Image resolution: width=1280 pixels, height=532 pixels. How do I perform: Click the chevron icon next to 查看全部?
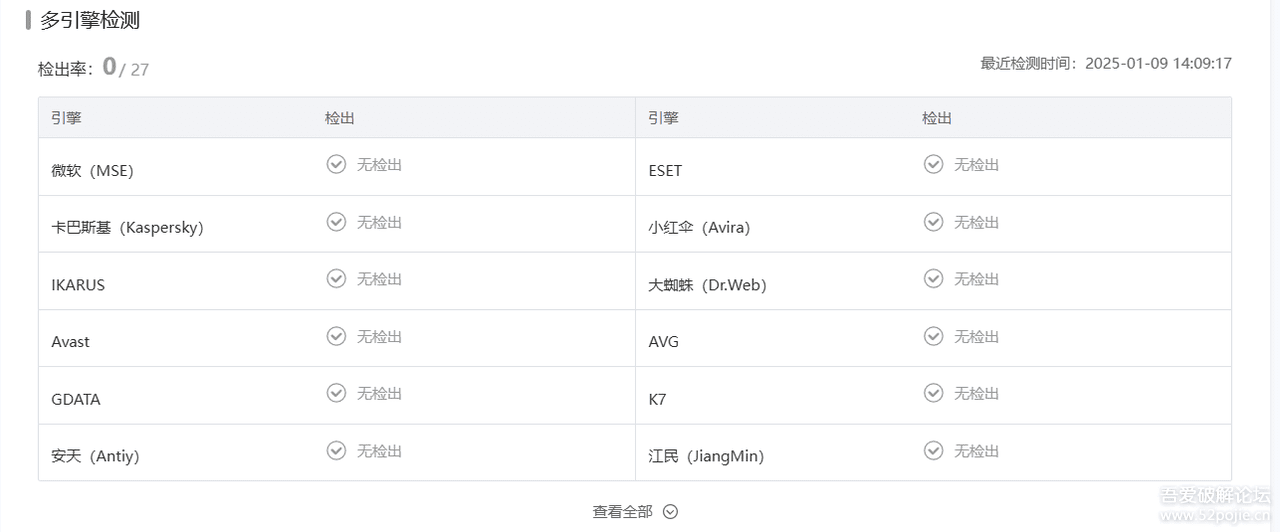pos(670,512)
